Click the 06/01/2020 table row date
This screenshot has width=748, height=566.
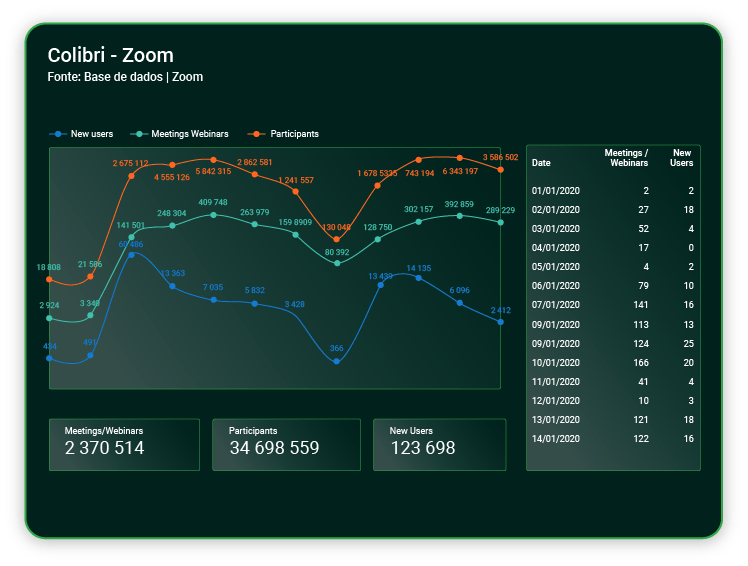(556, 286)
